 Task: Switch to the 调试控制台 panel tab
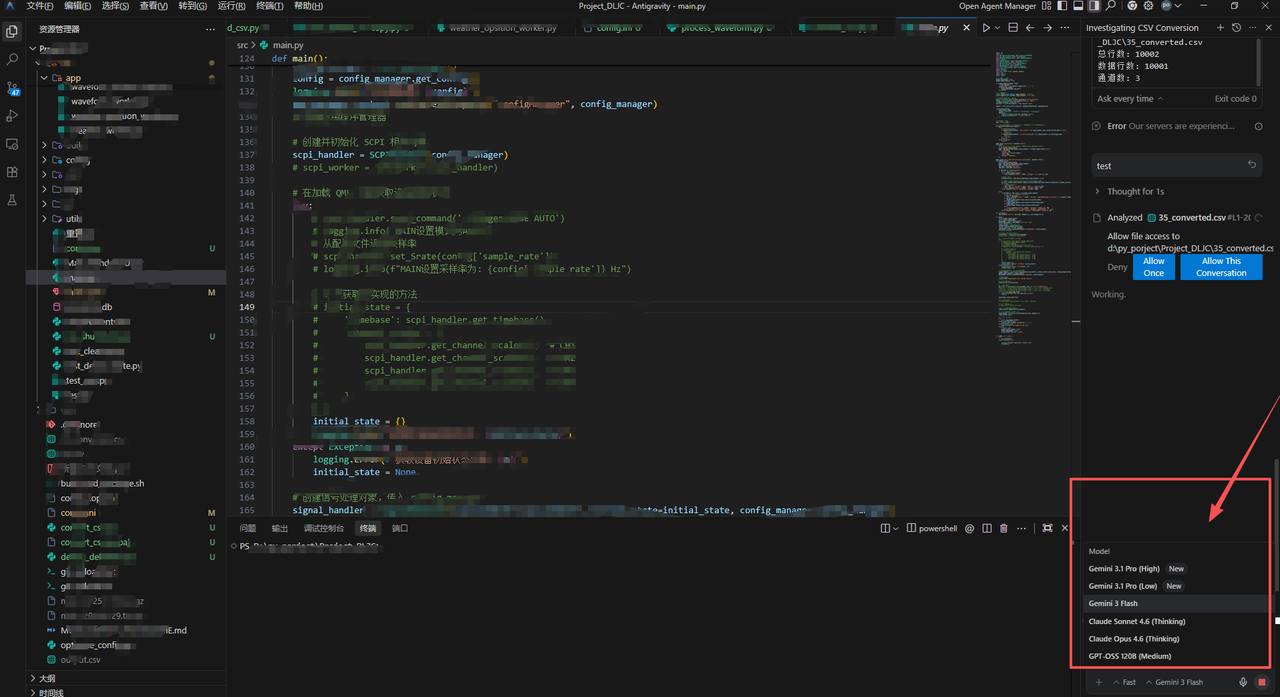click(x=323, y=528)
